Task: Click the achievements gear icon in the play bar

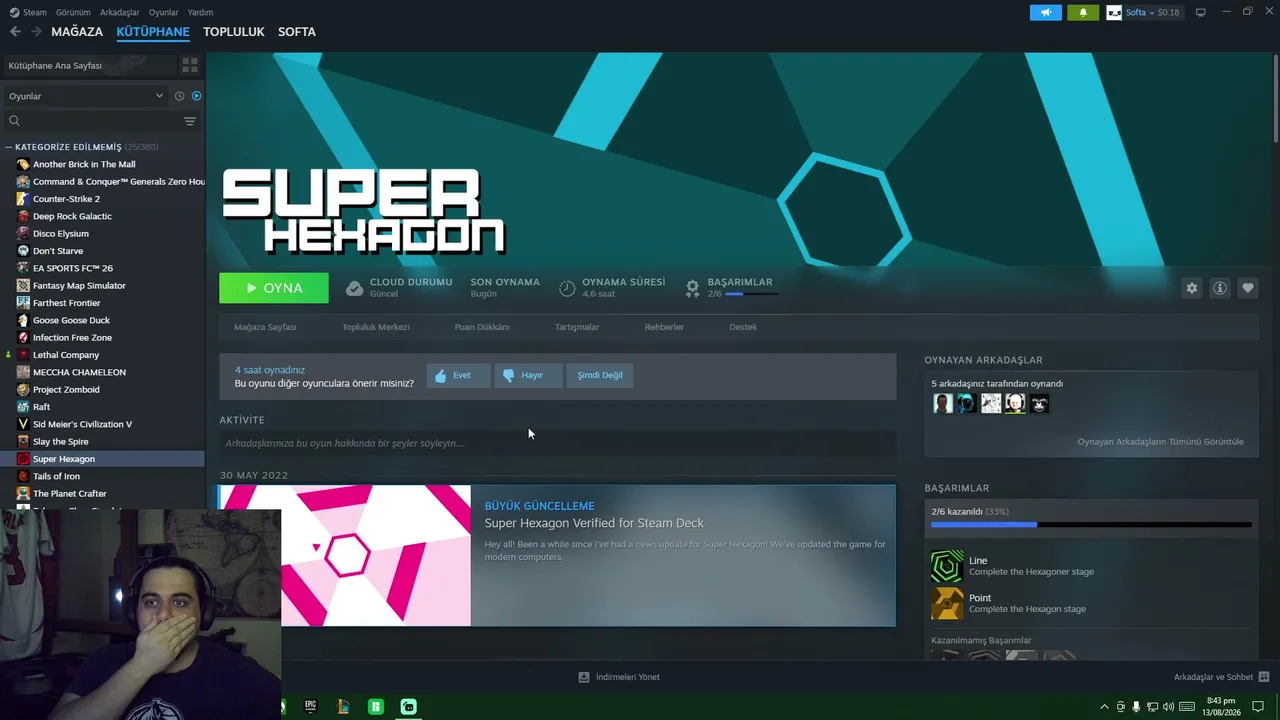Action: (692, 288)
